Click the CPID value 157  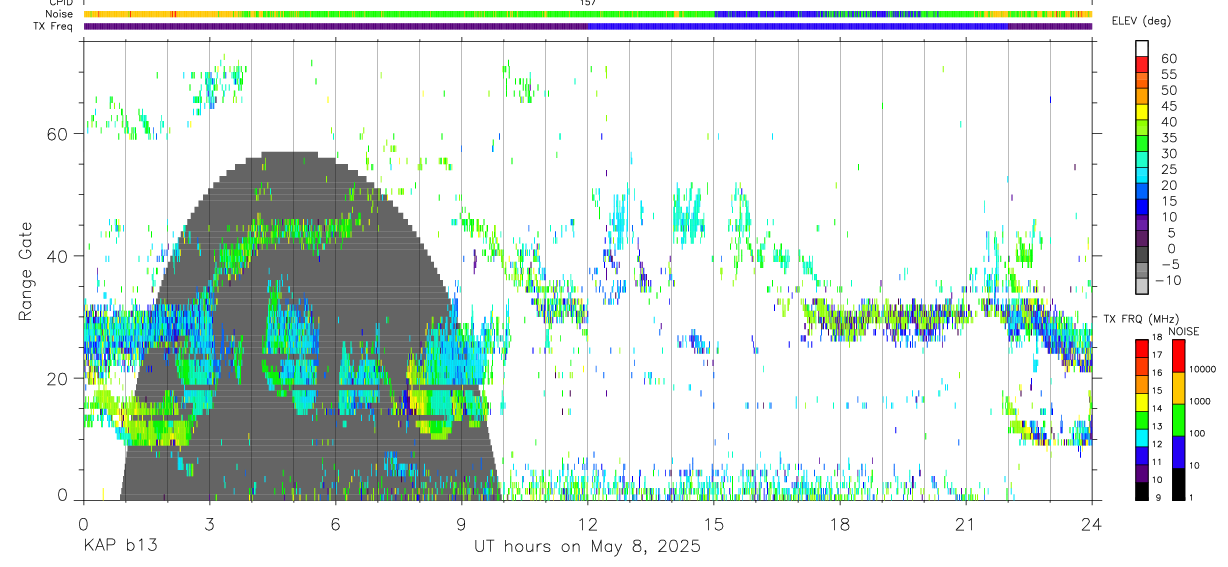587,3
